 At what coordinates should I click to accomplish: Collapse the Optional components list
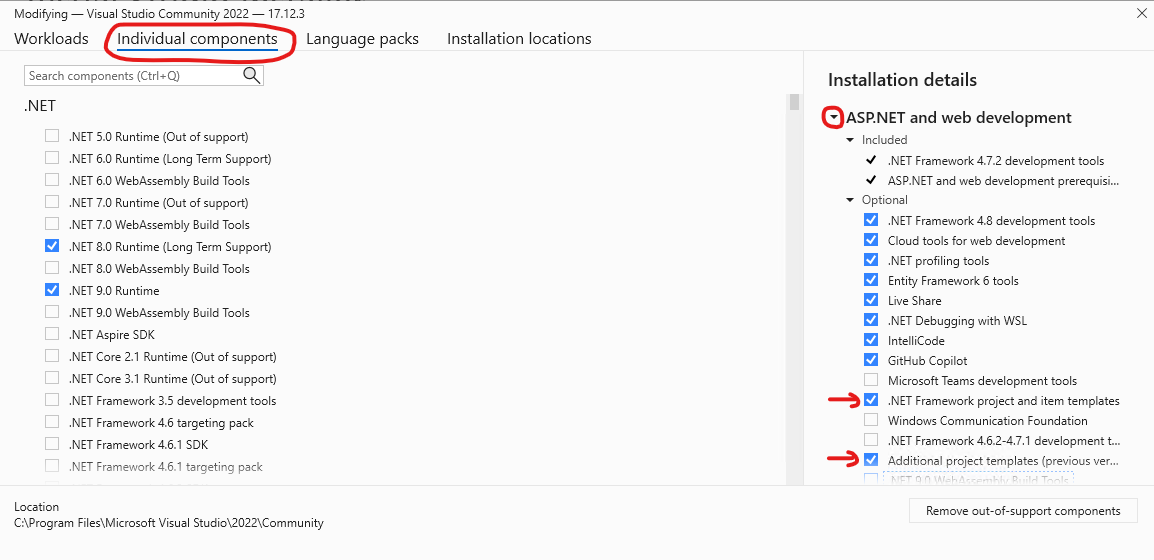(850, 200)
